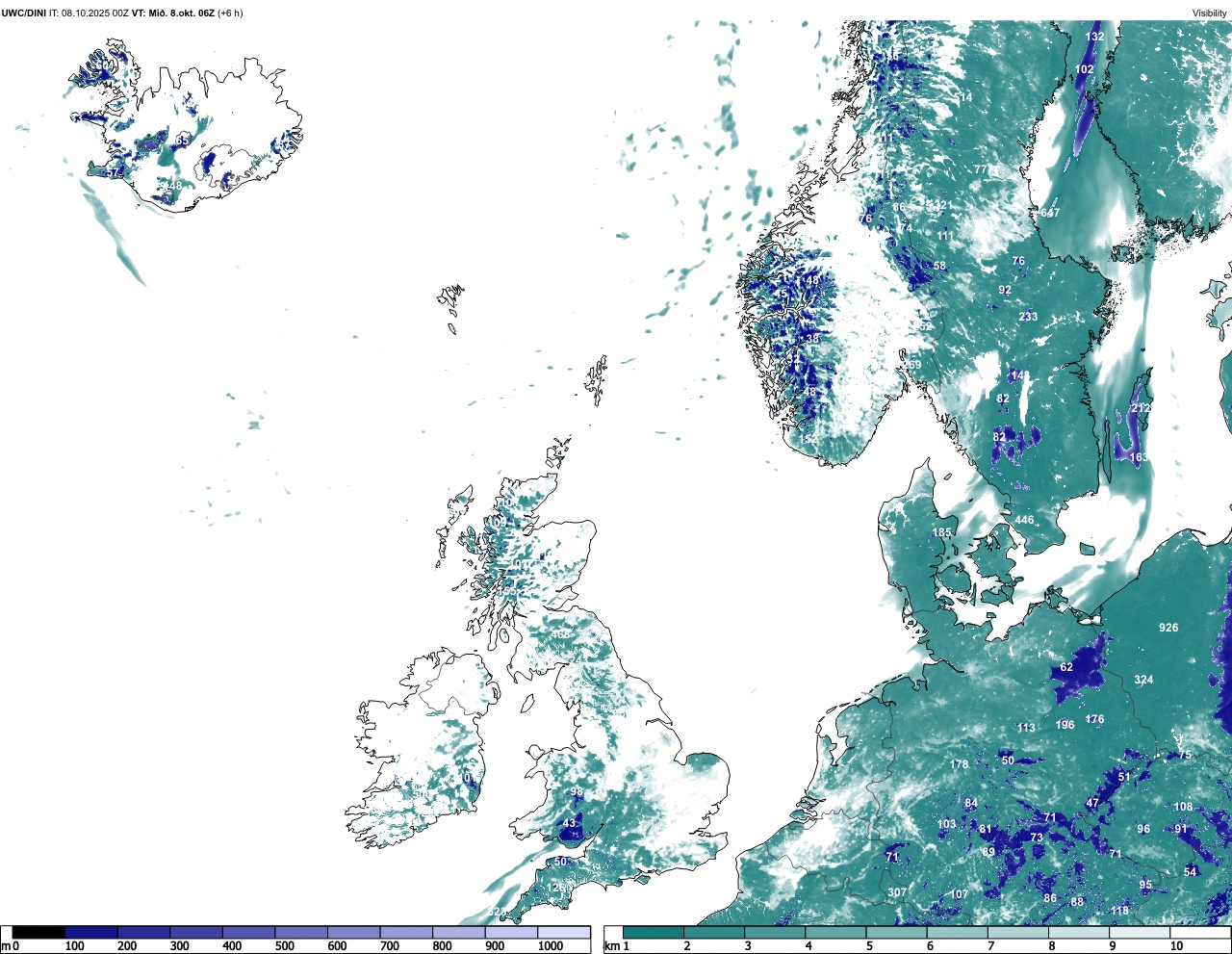Click the 'km' unit label of the legend

point(611,946)
